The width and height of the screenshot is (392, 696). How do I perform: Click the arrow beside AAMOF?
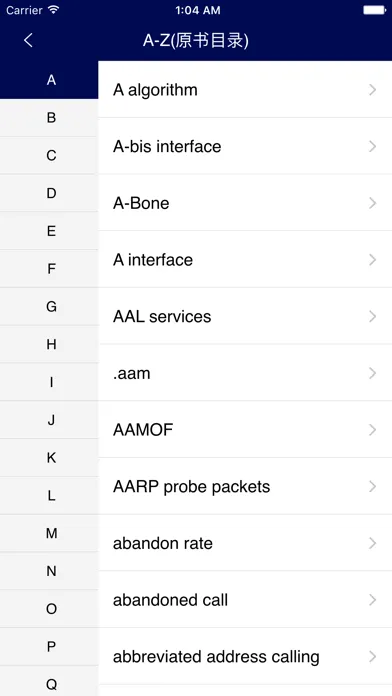[372, 430]
